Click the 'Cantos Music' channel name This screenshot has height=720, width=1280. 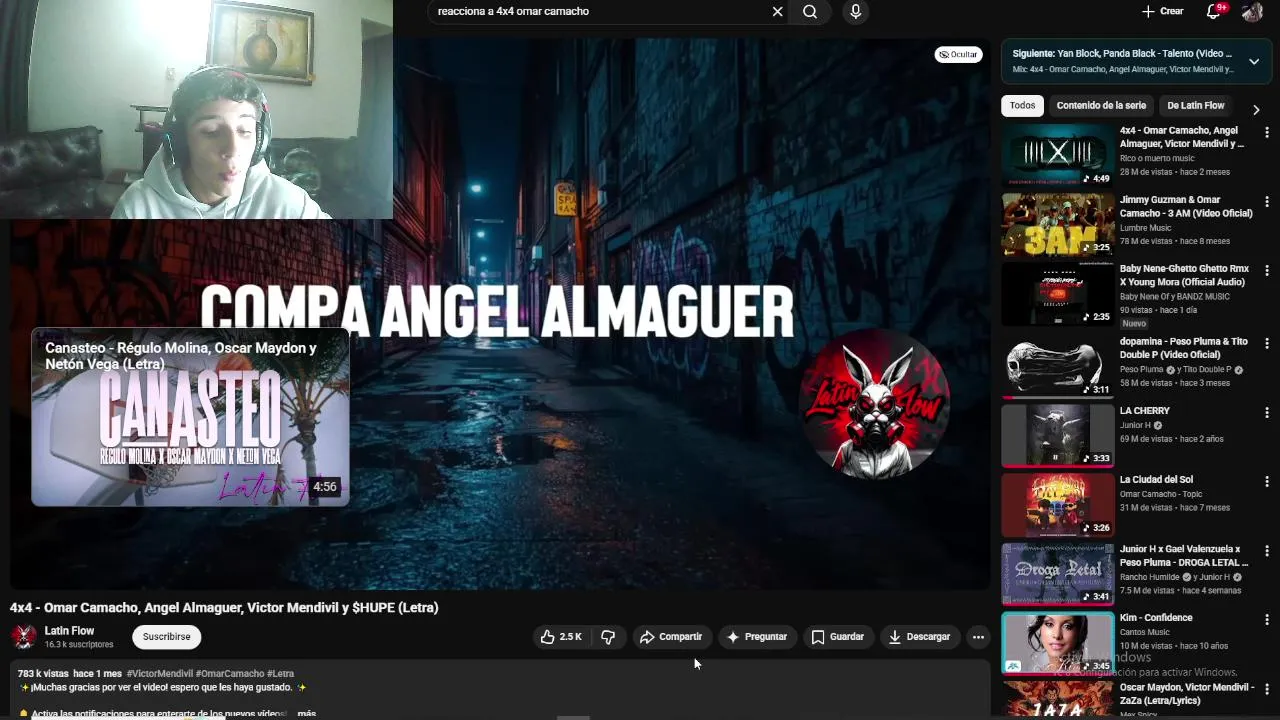click(x=1145, y=632)
